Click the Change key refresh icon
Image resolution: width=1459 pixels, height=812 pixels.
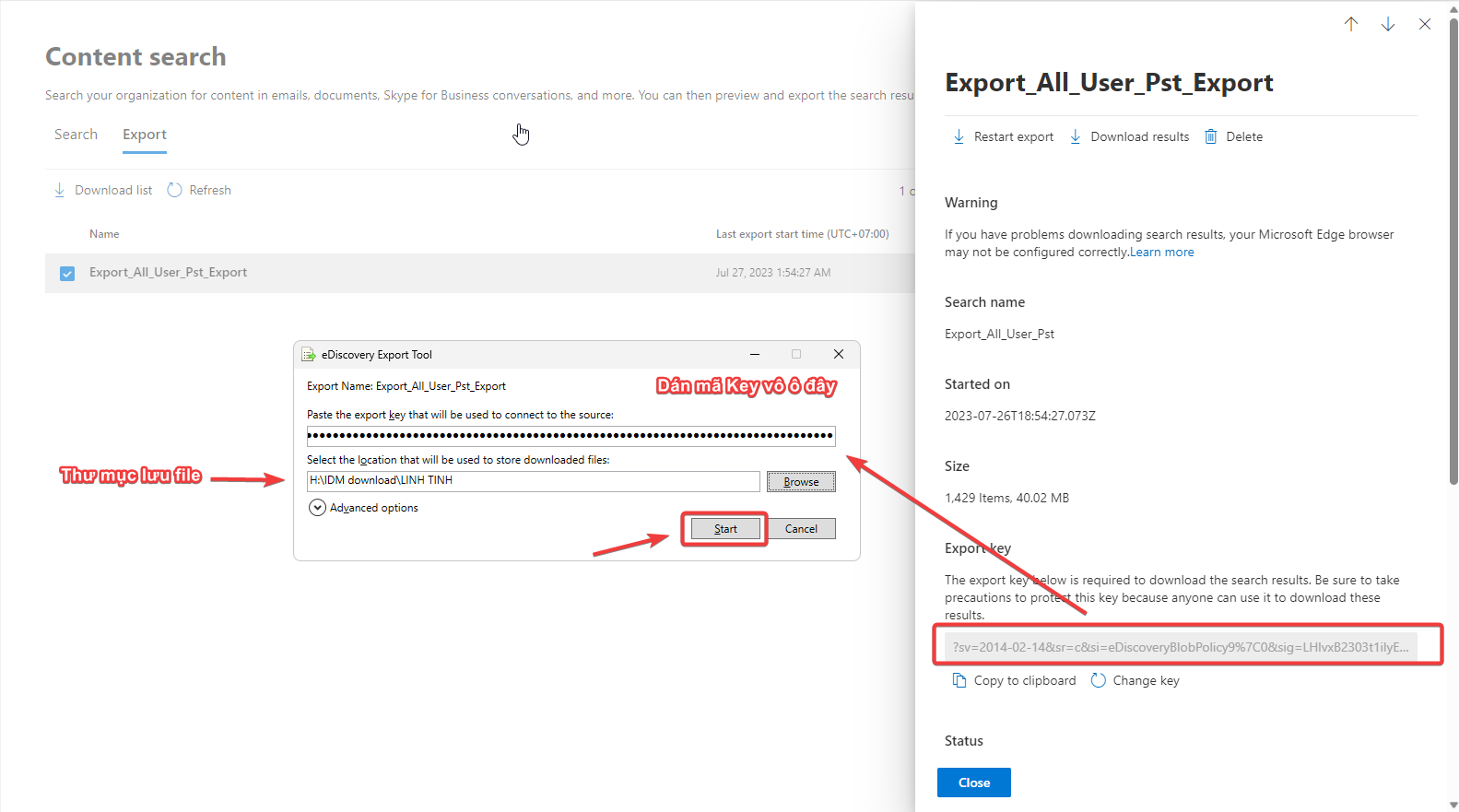1099,680
